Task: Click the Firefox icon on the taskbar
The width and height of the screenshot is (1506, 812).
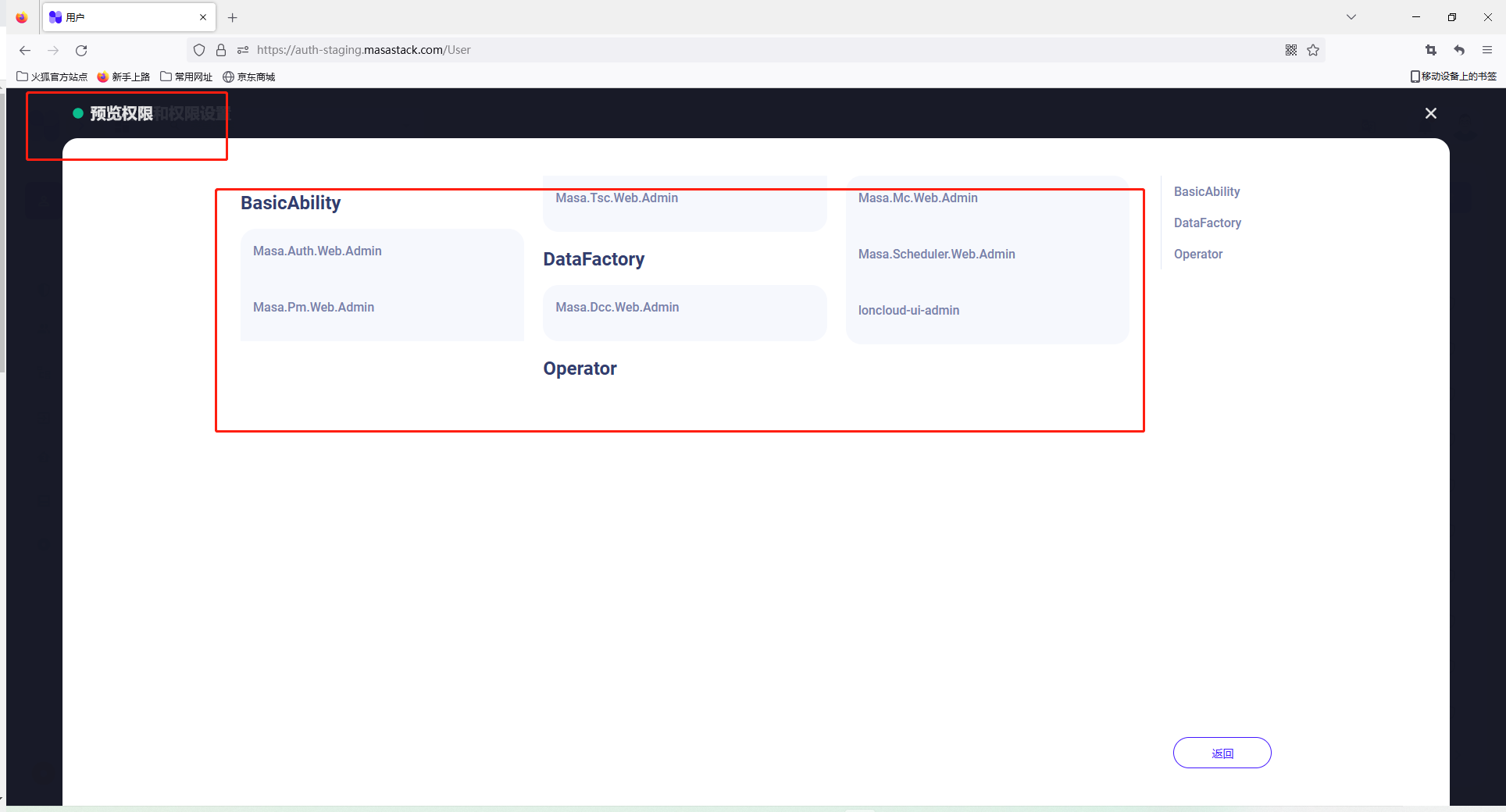Action: [22, 17]
